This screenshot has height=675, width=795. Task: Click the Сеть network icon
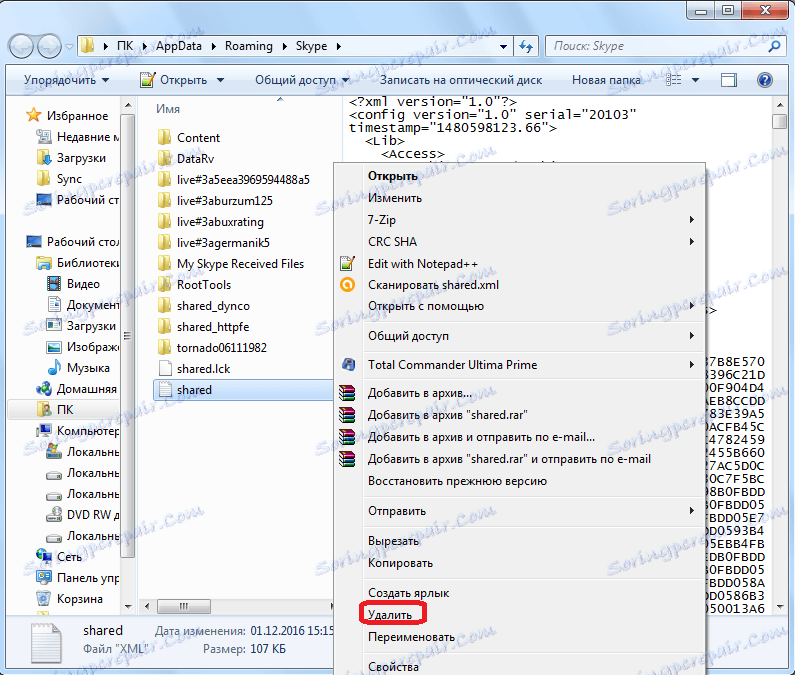pyautogui.click(x=44, y=556)
